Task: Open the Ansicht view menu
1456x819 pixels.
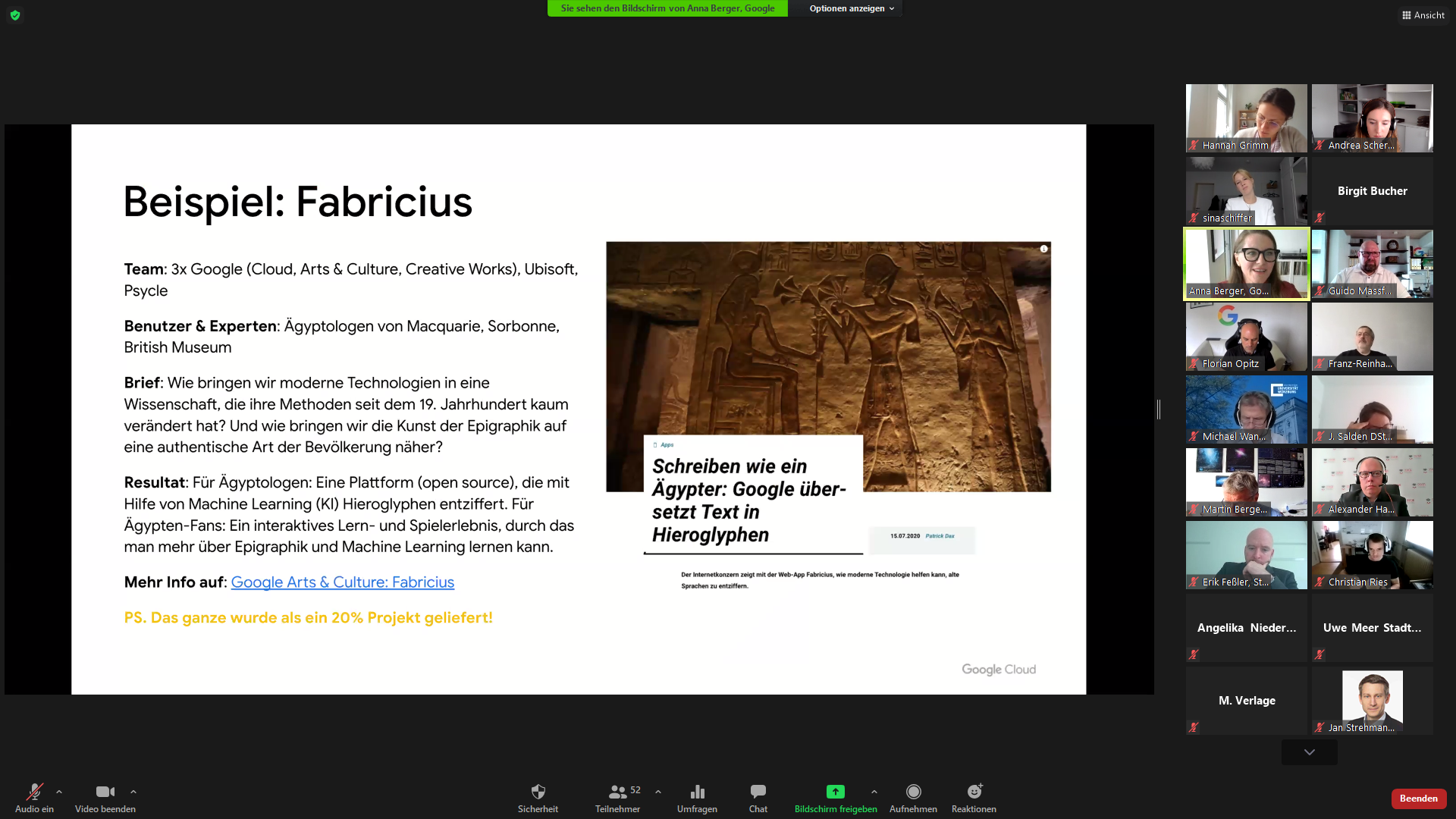Action: pos(1423,15)
